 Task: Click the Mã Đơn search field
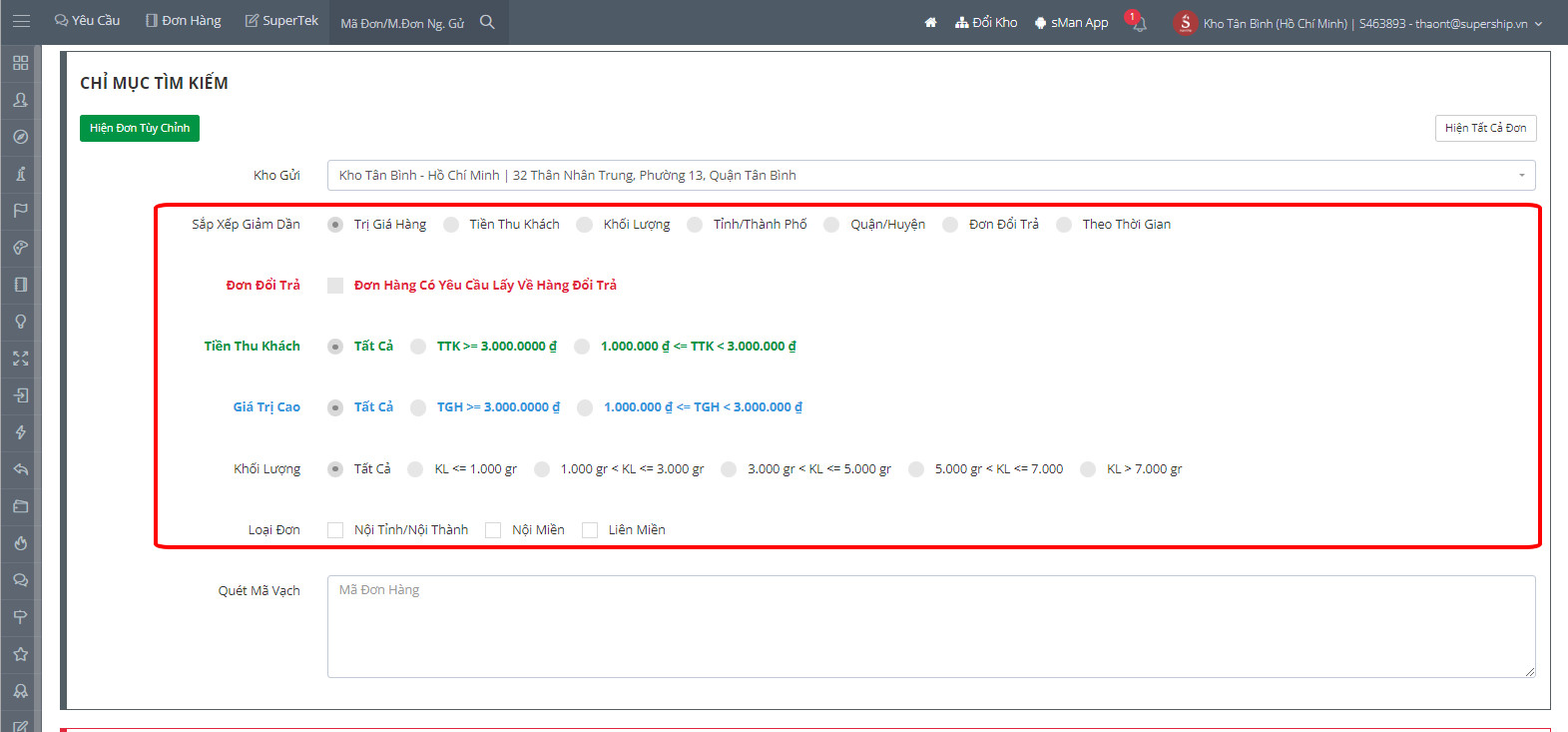pyautogui.click(x=403, y=23)
